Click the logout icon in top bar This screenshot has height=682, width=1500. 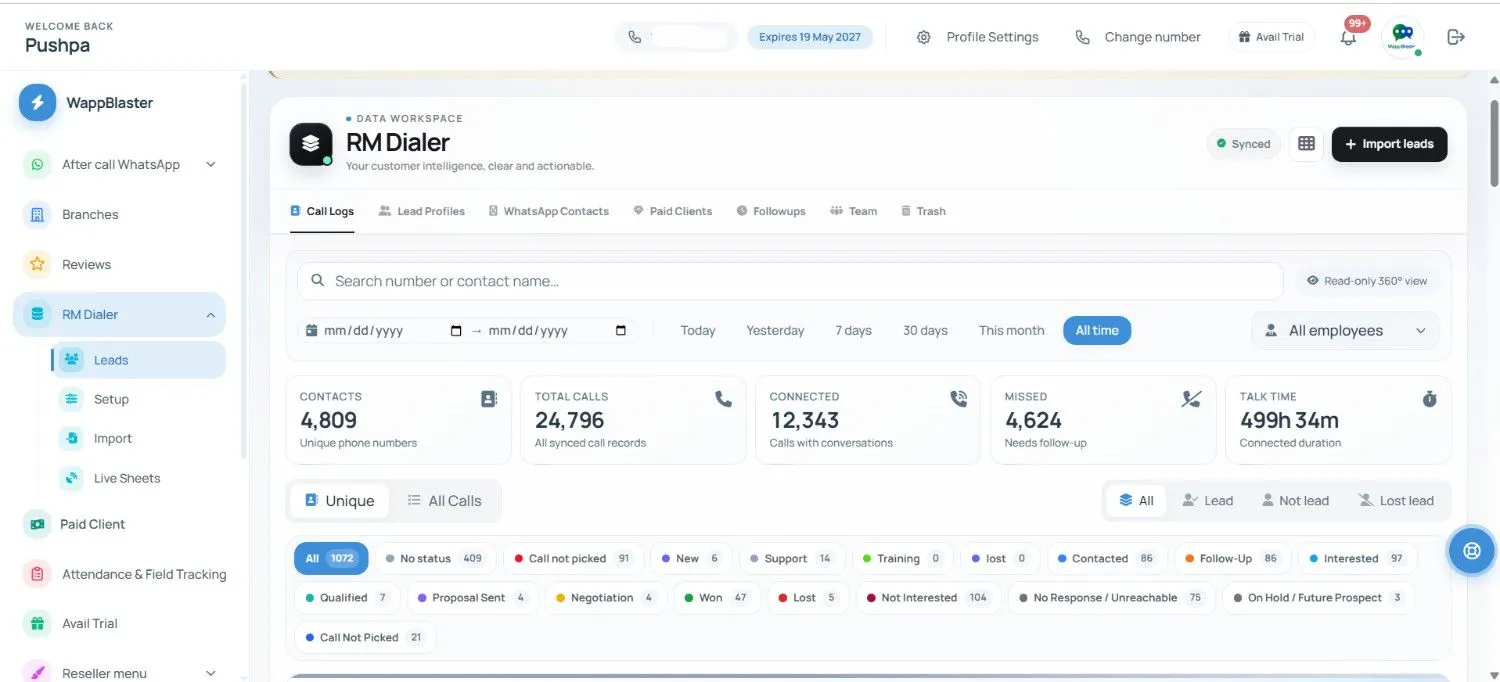1456,37
